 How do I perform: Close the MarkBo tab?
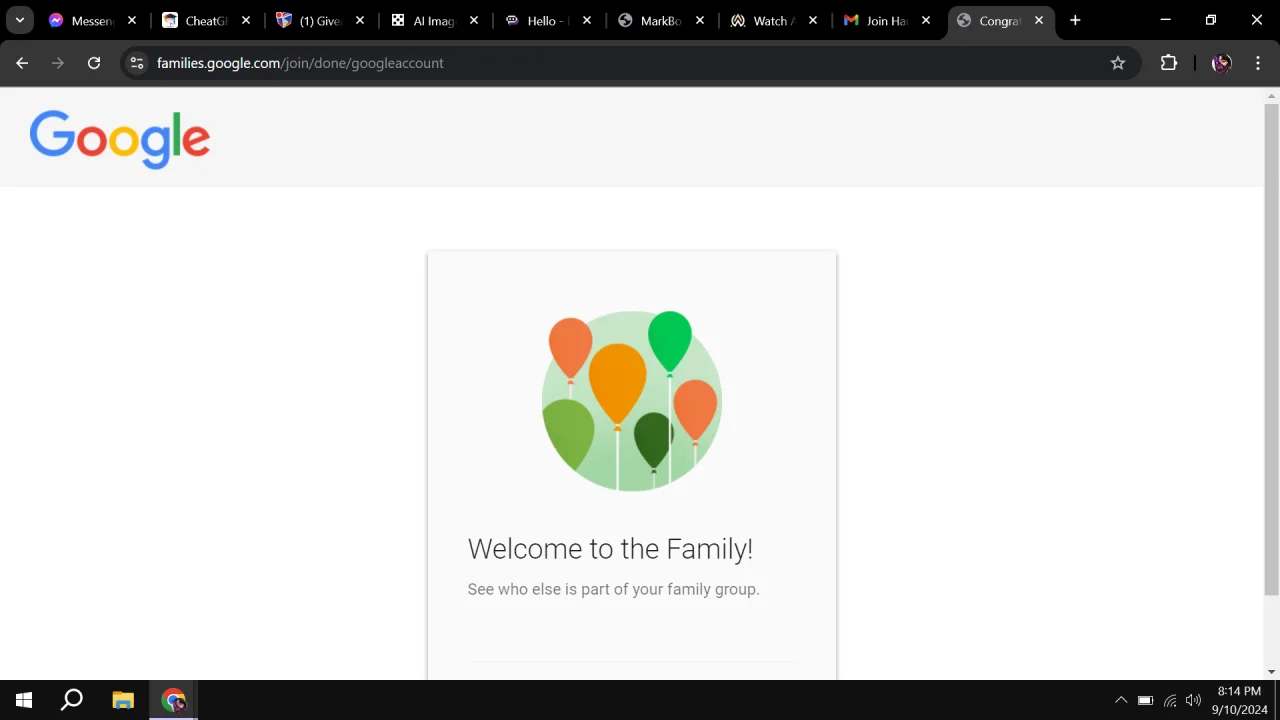(700, 20)
